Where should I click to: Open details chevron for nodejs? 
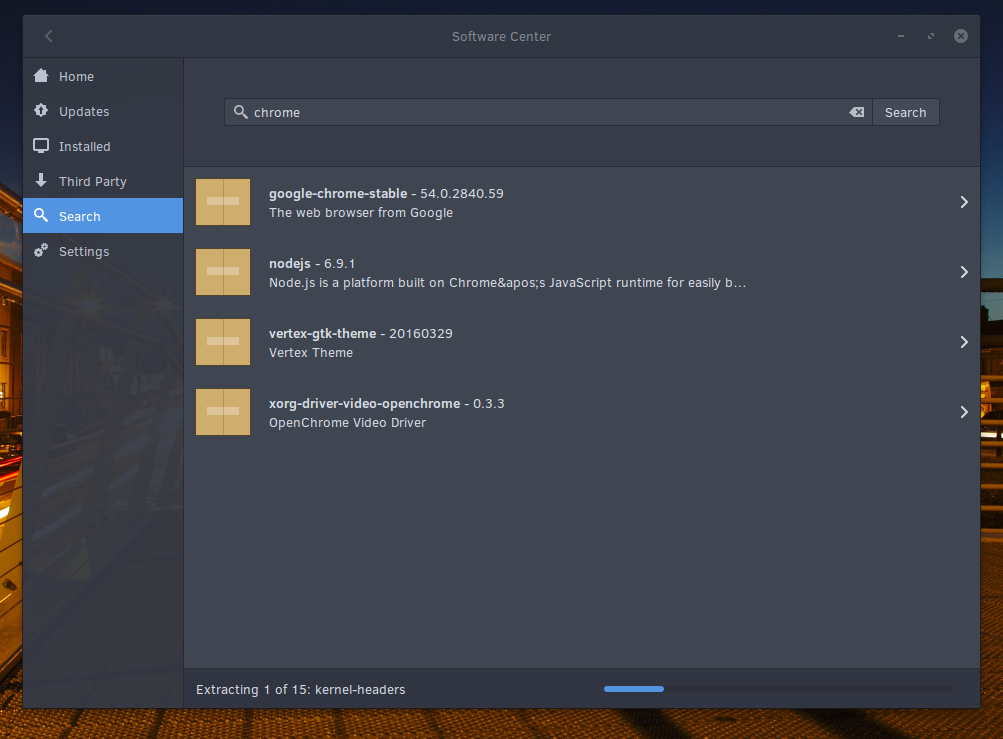pos(964,272)
